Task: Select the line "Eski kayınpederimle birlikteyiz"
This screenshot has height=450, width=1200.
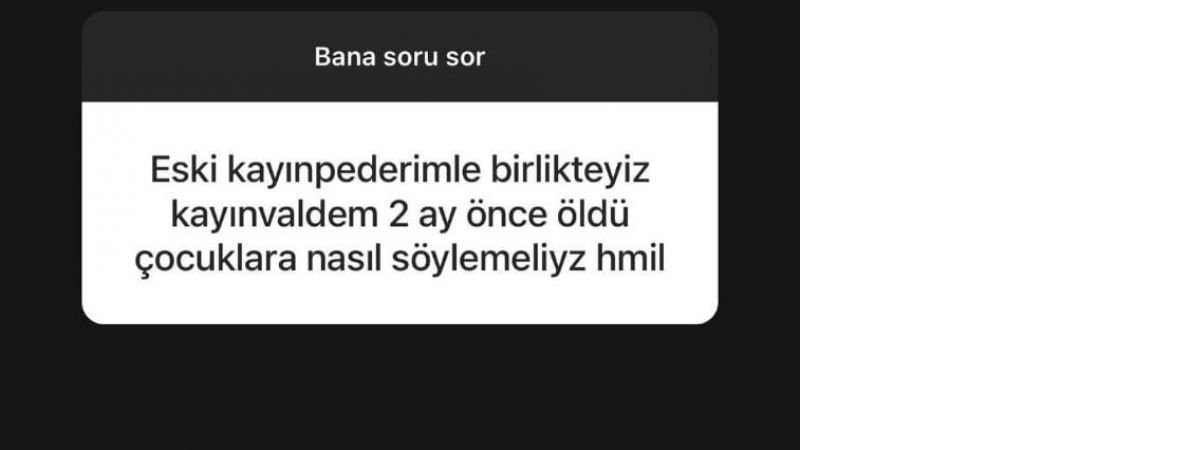Action: click(x=399, y=172)
